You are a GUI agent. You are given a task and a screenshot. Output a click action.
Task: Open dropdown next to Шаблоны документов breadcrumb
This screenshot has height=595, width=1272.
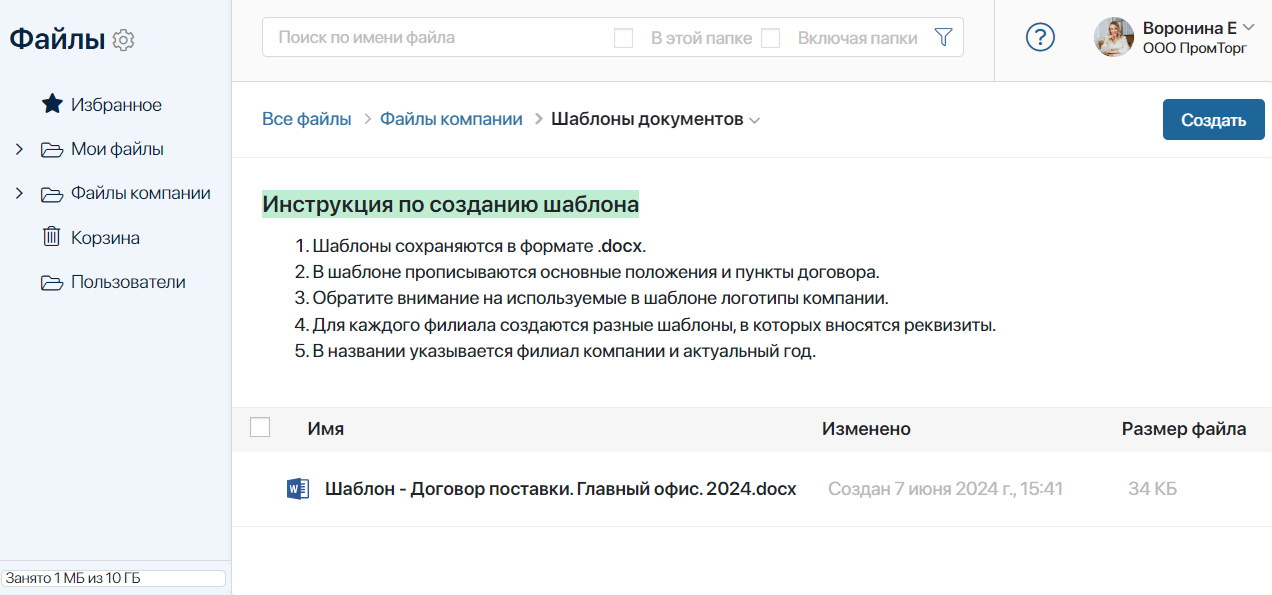coord(755,120)
